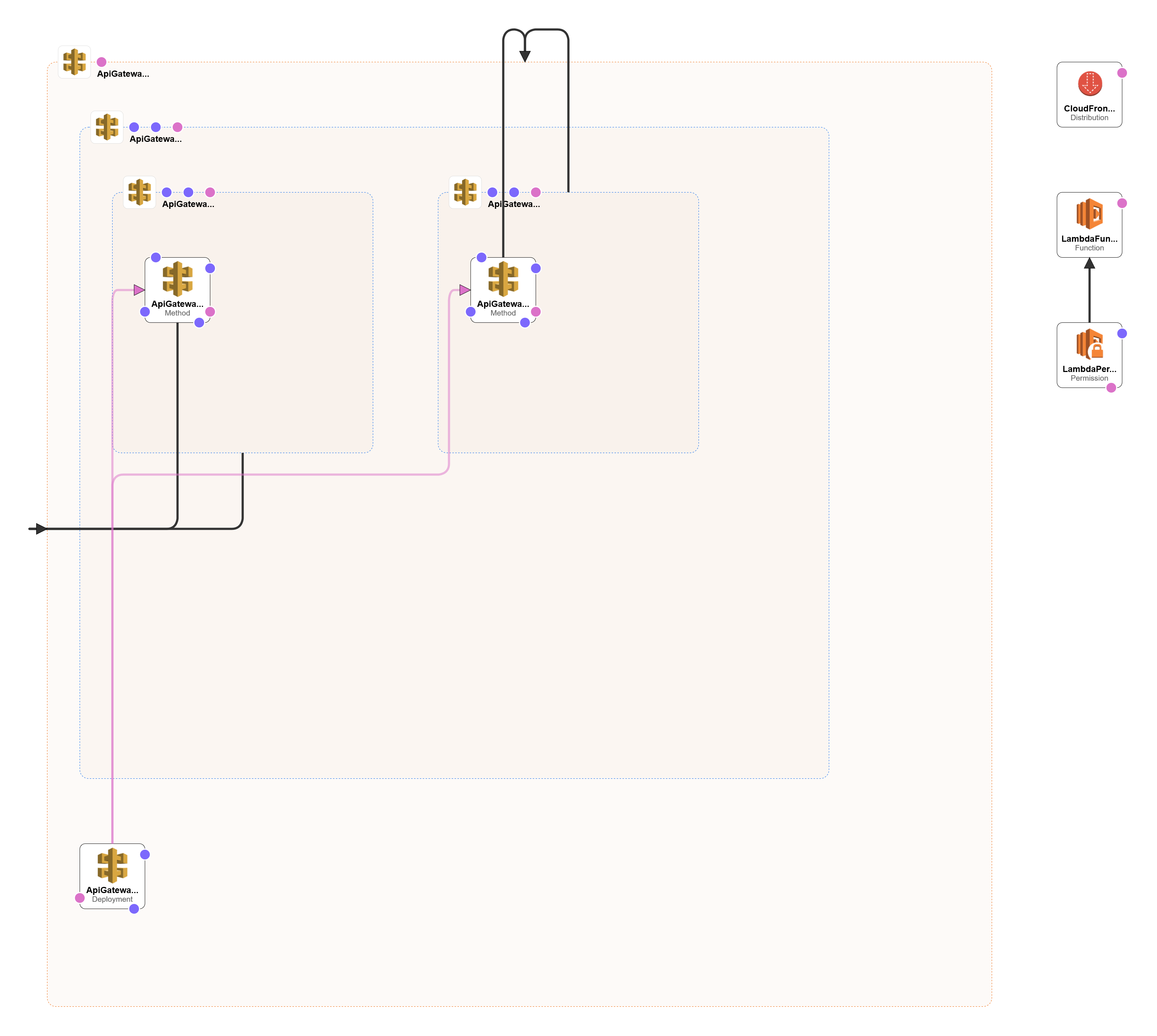Select the LambdaFunction Function icon
This screenshot has height=1036, width=1157.
1089,223
